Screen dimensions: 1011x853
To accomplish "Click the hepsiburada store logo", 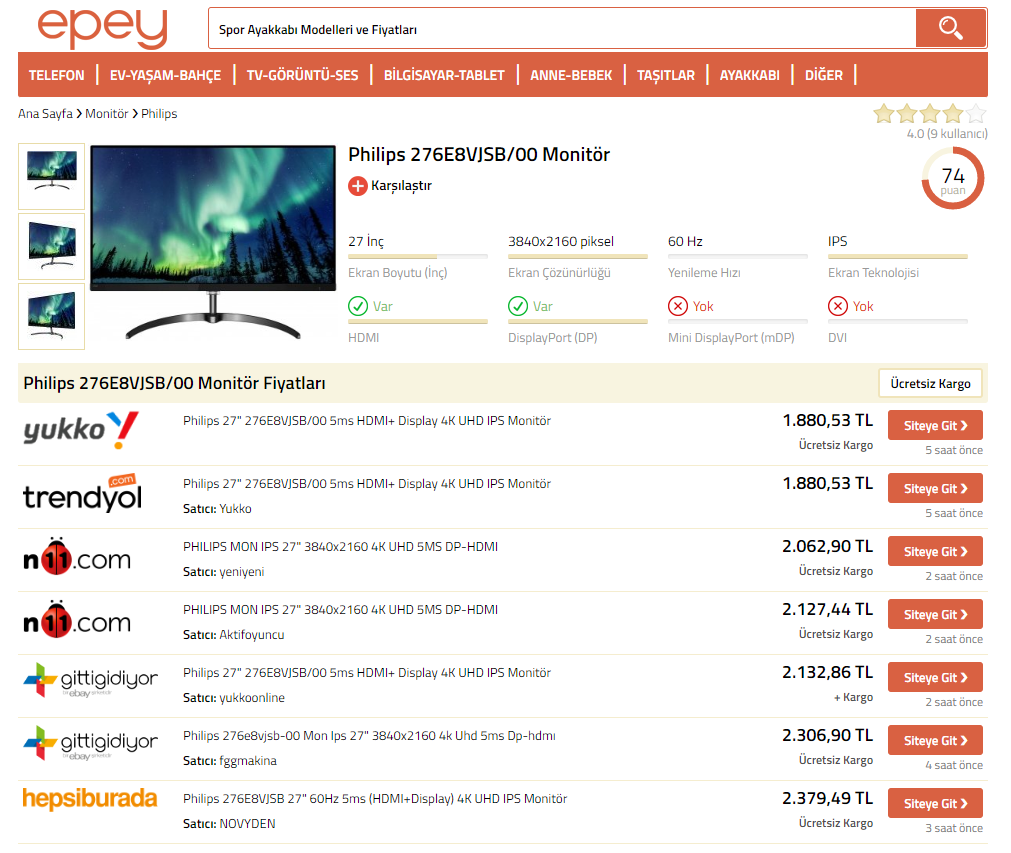I will [x=90, y=798].
